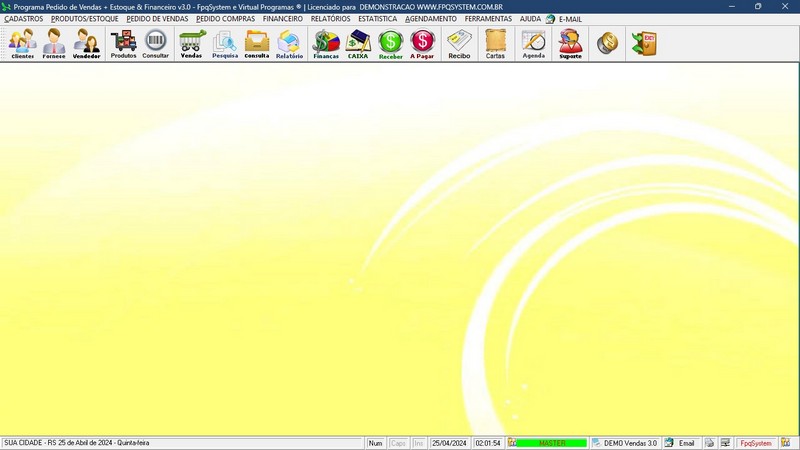Open the Vendas shopping cart icon

click(191, 44)
